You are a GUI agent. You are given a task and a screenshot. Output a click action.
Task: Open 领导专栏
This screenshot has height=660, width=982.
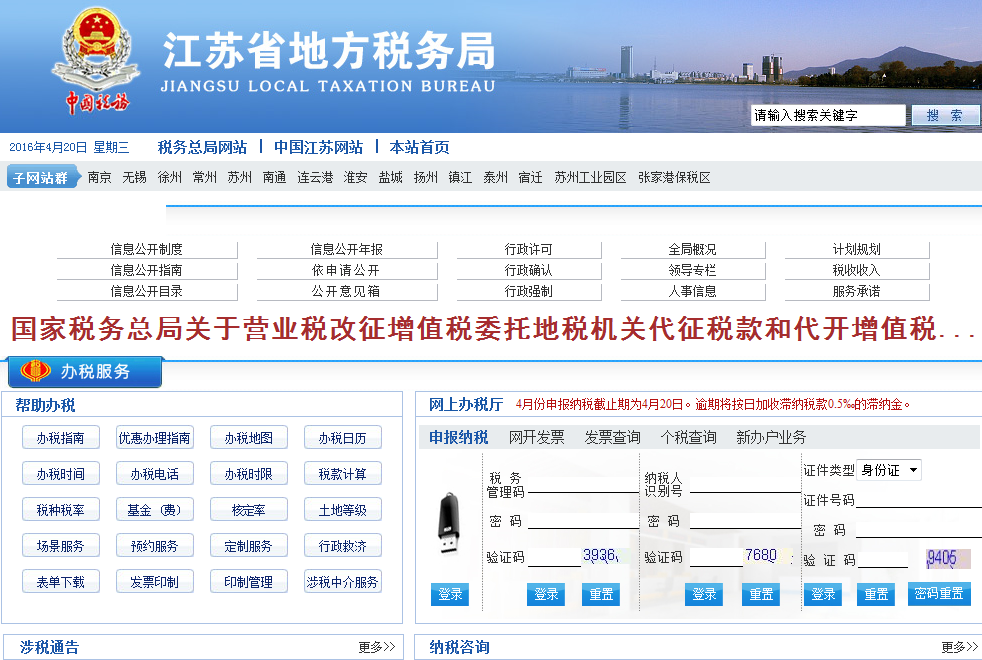point(693,271)
